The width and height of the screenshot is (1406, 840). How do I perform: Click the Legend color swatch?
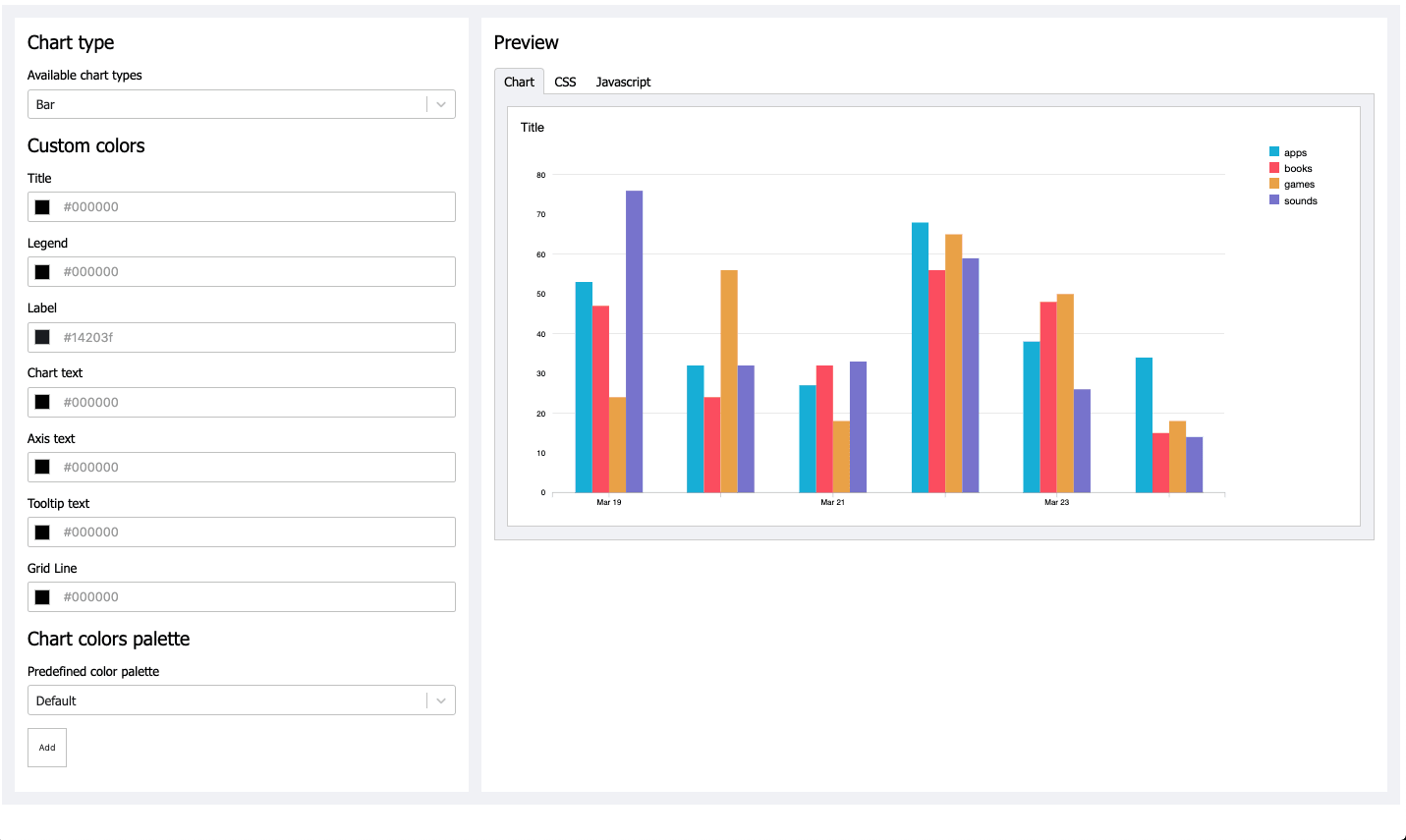[x=42, y=272]
